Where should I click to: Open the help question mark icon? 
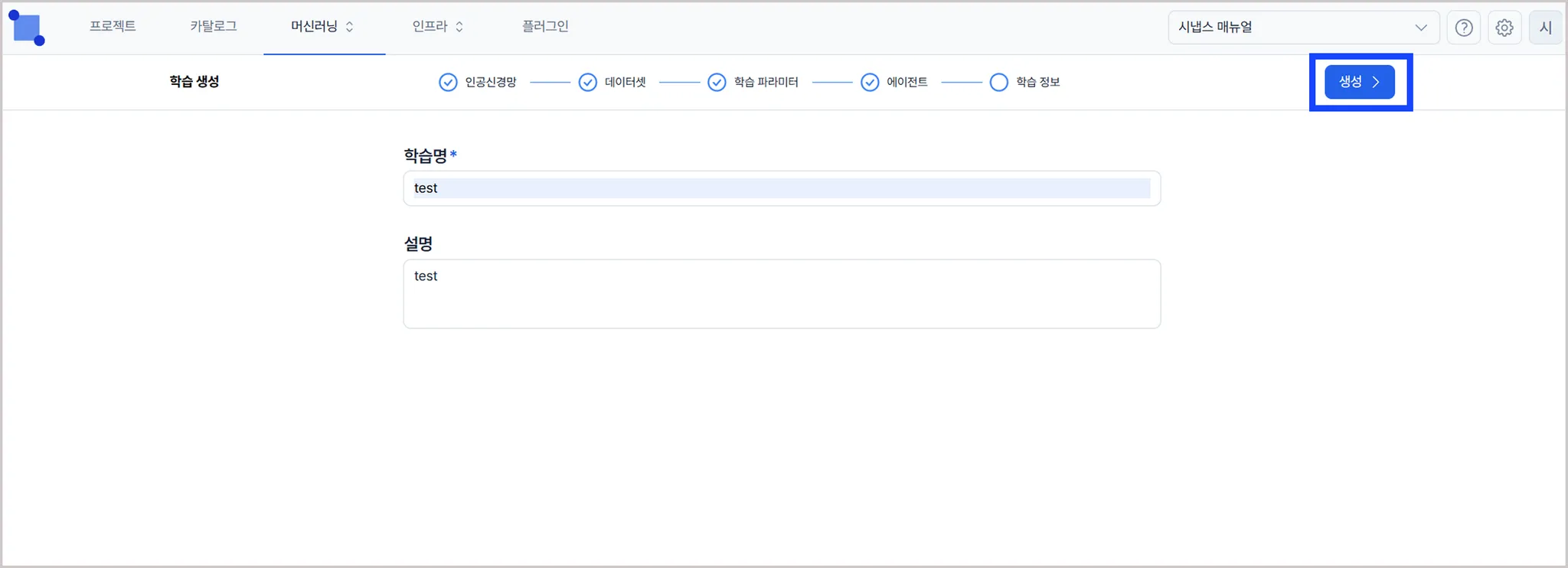(1463, 28)
